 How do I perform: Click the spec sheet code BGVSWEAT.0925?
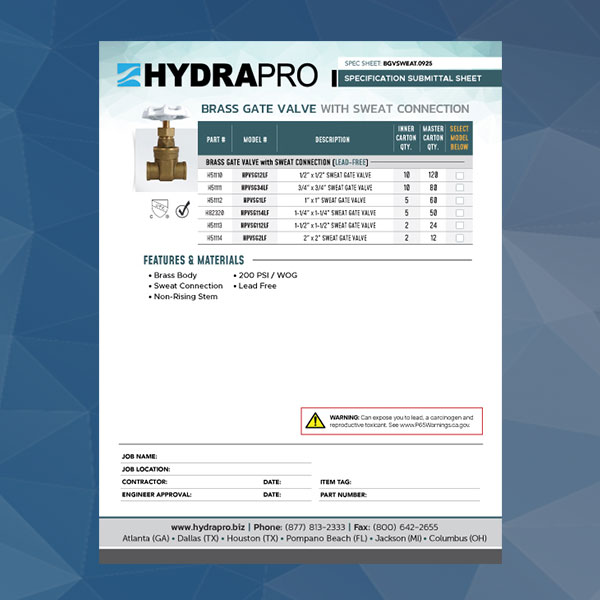pyautogui.click(x=408, y=64)
